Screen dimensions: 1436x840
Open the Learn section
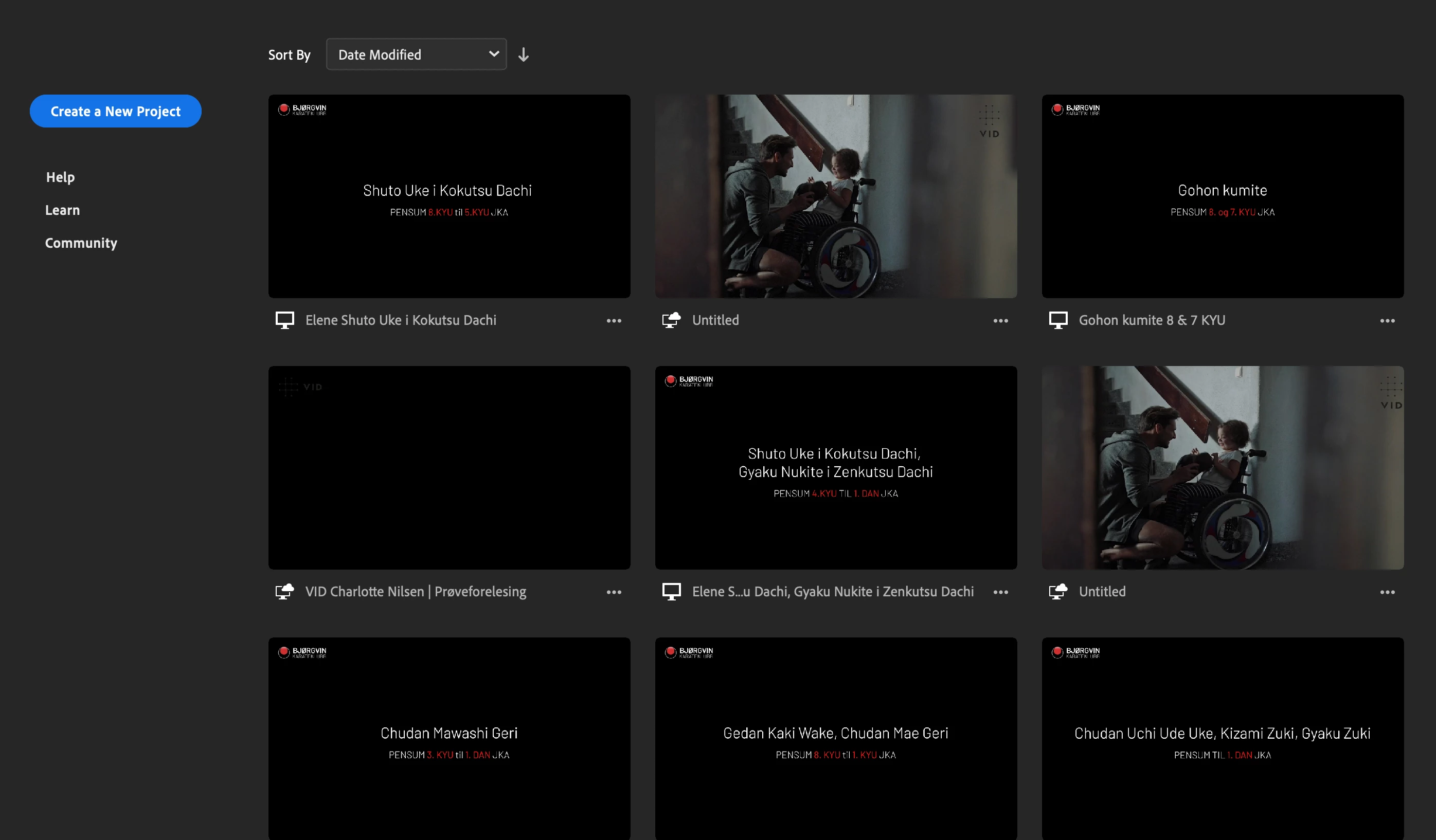[62, 210]
